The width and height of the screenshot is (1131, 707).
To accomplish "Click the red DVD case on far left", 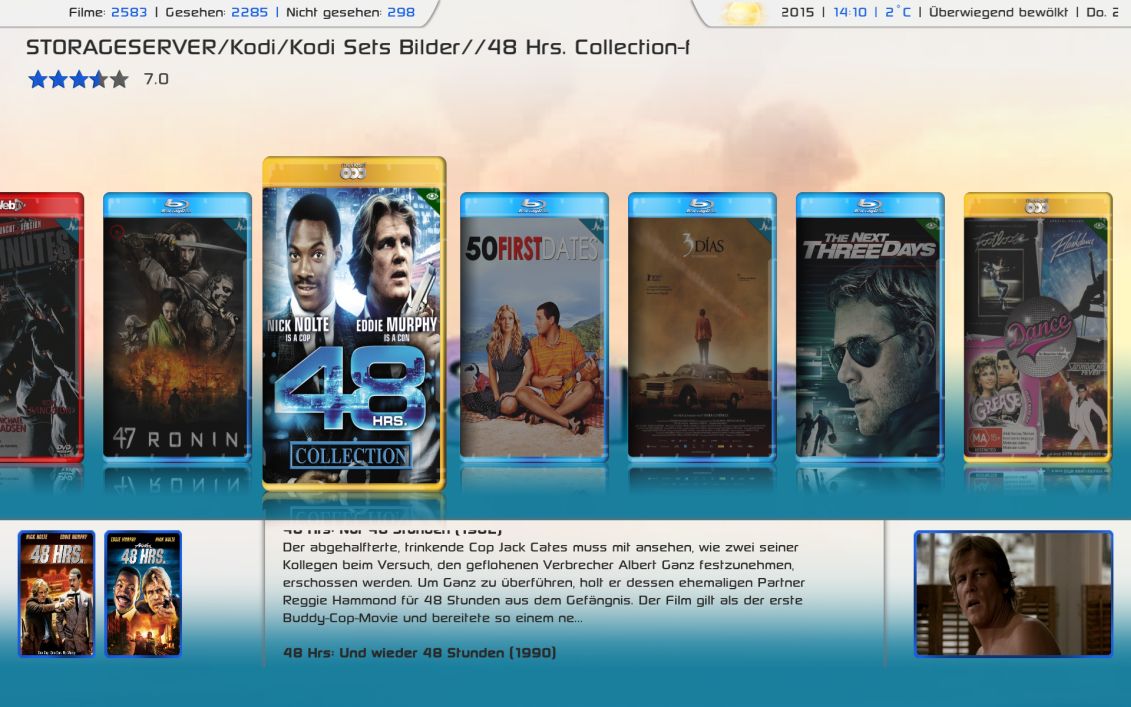I will pyautogui.click(x=41, y=326).
